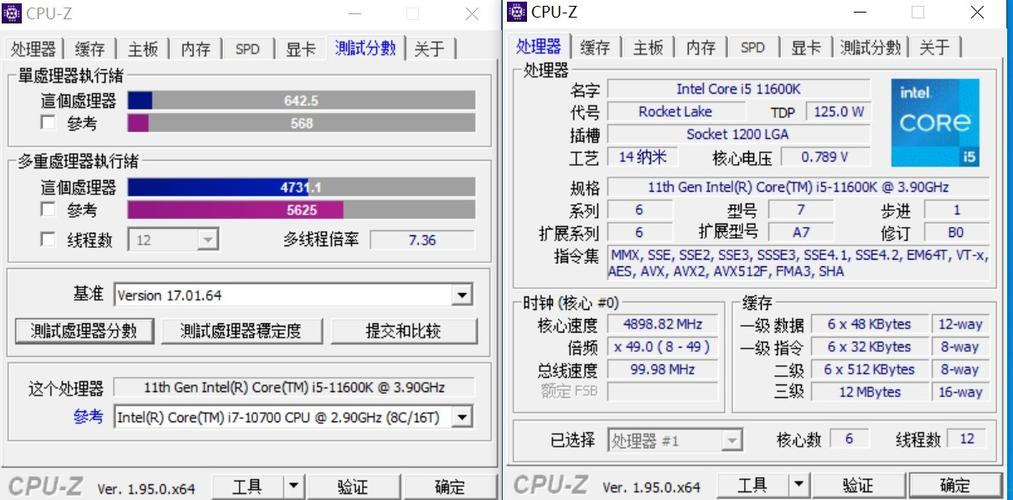The image size is (1013, 500).
Task: Select 測試分數 tab in left window
Action: [x=366, y=47]
